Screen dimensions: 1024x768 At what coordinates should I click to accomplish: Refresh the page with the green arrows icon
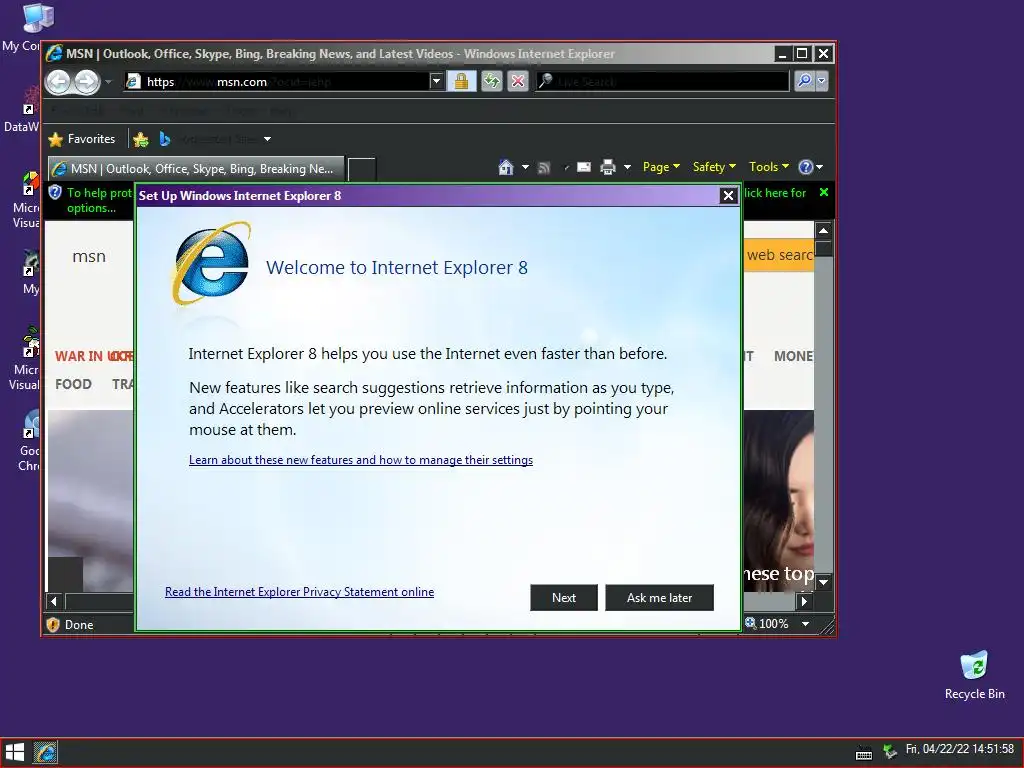491,81
